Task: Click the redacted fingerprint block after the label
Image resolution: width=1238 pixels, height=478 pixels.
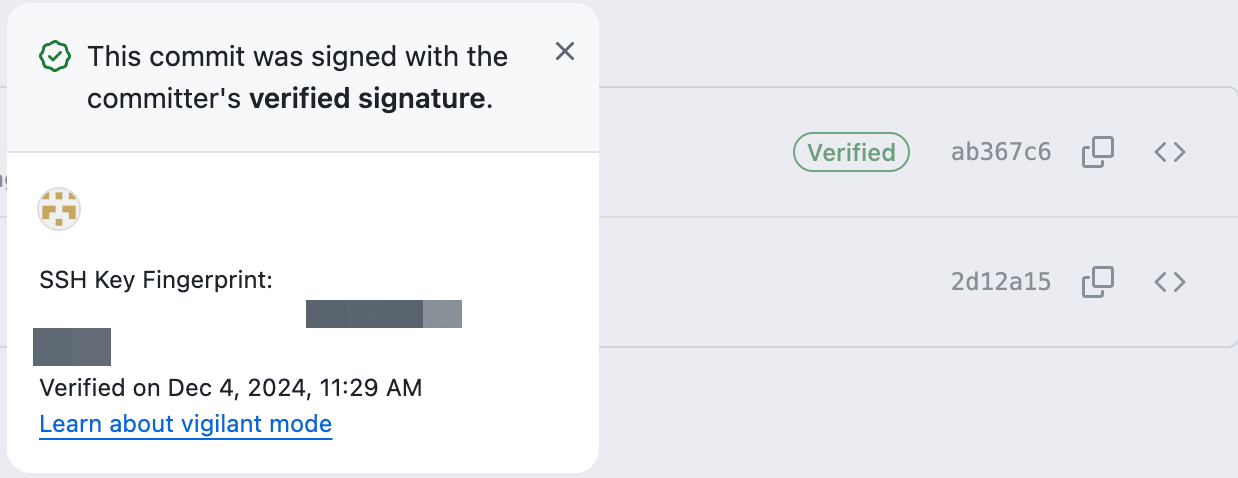Action: (x=383, y=314)
